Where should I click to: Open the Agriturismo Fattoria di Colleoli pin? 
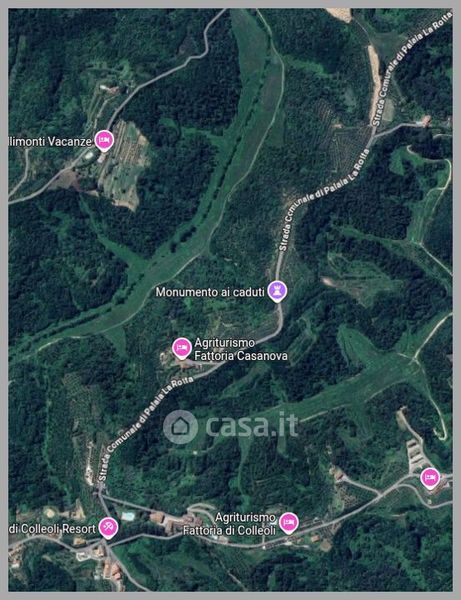pyautogui.click(x=288, y=523)
